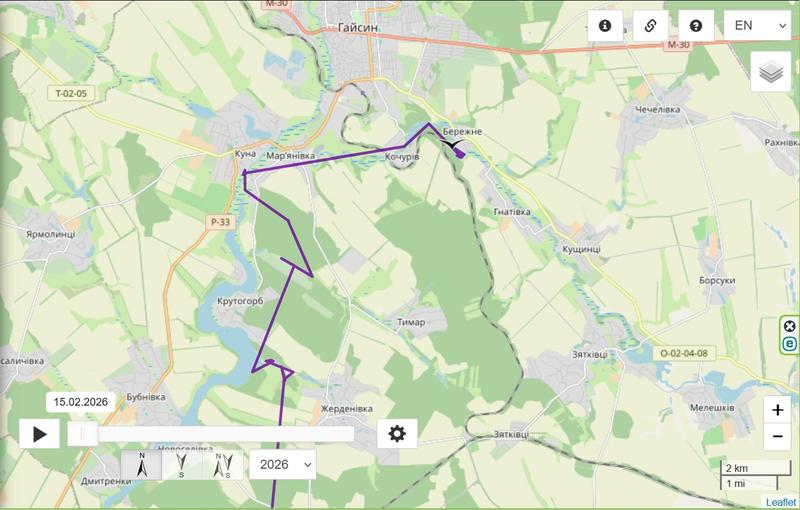Open the help question mark icon

point(696,26)
